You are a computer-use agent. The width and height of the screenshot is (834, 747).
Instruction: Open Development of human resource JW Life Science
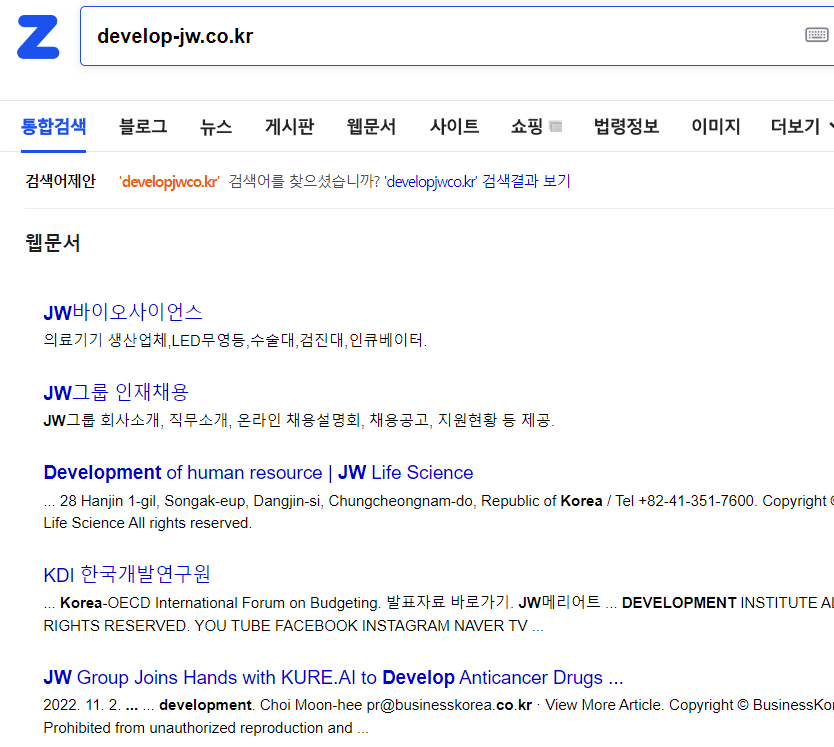[x=258, y=472]
